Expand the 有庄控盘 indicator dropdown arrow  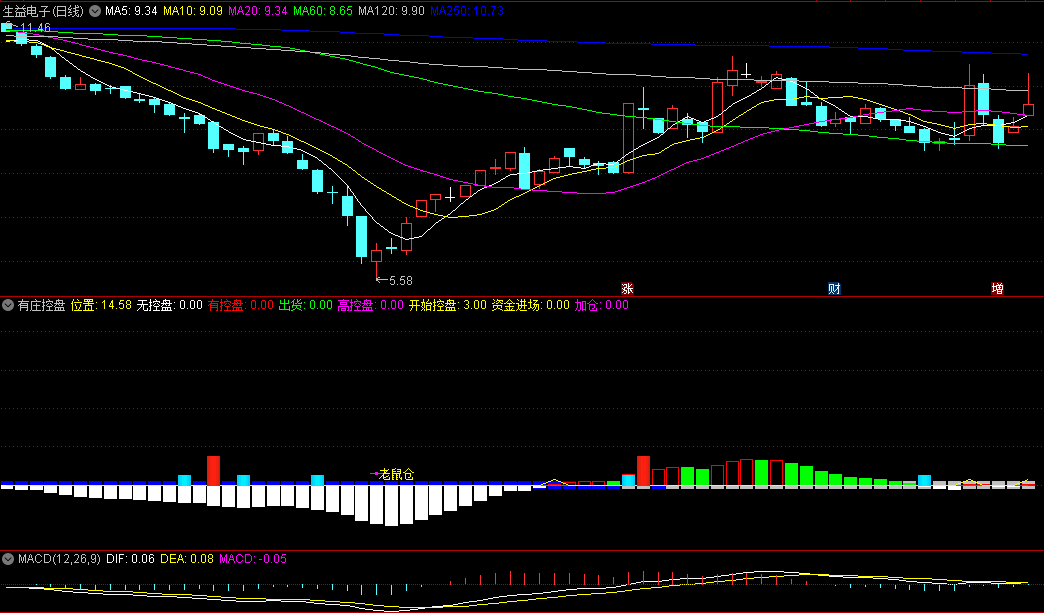pyautogui.click(x=8, y=306)
